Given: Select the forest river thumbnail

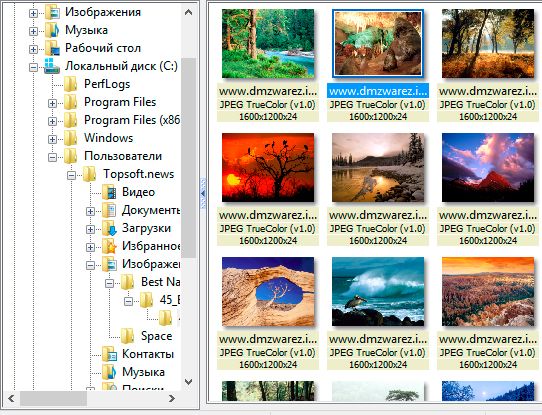Looking at the screenshot, I should coord(268,44).
